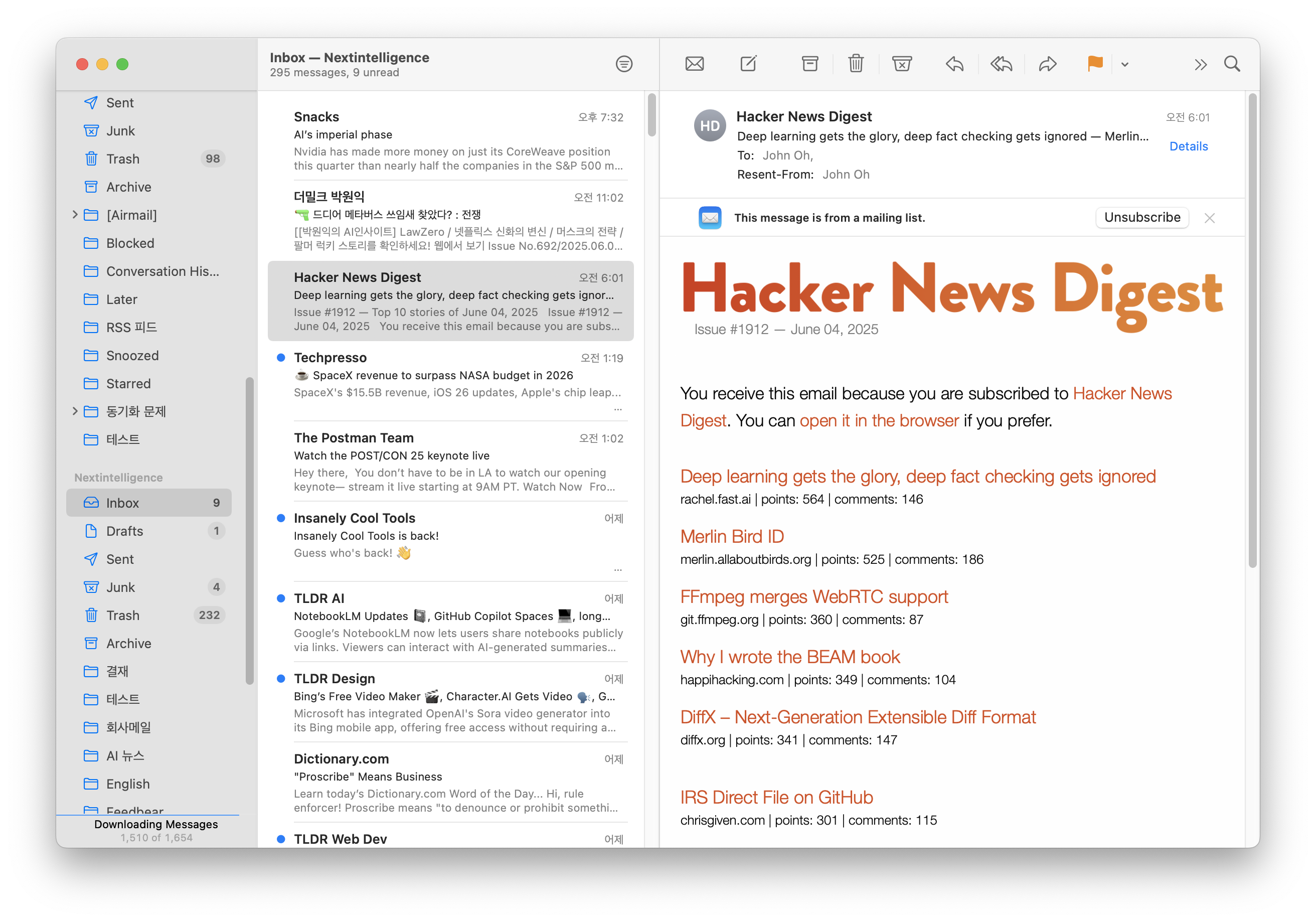Screen dimensions: 1316x922
Task: Open the search magnifier icon
Action: coord(1232,64)
